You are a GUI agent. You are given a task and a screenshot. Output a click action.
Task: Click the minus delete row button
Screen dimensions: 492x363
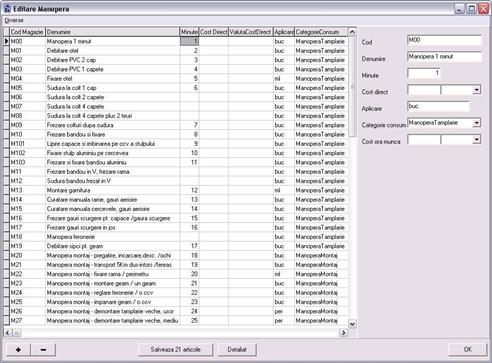coord(43,349)
